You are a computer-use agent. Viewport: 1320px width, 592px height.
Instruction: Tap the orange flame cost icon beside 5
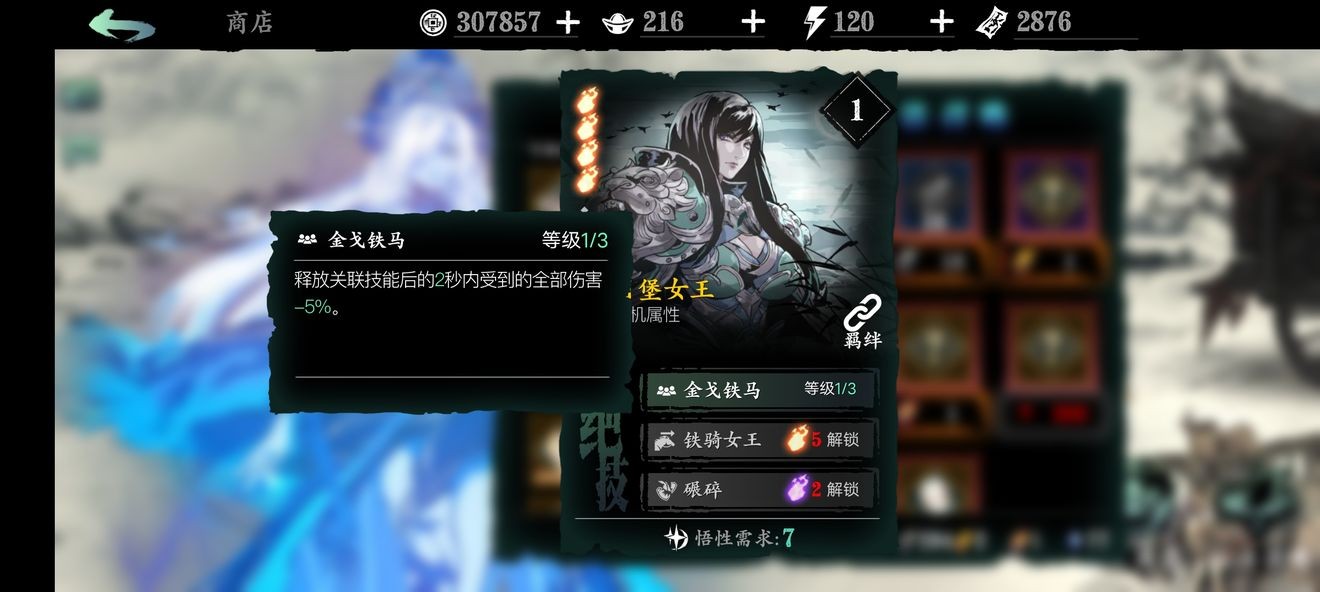[797, 439]
